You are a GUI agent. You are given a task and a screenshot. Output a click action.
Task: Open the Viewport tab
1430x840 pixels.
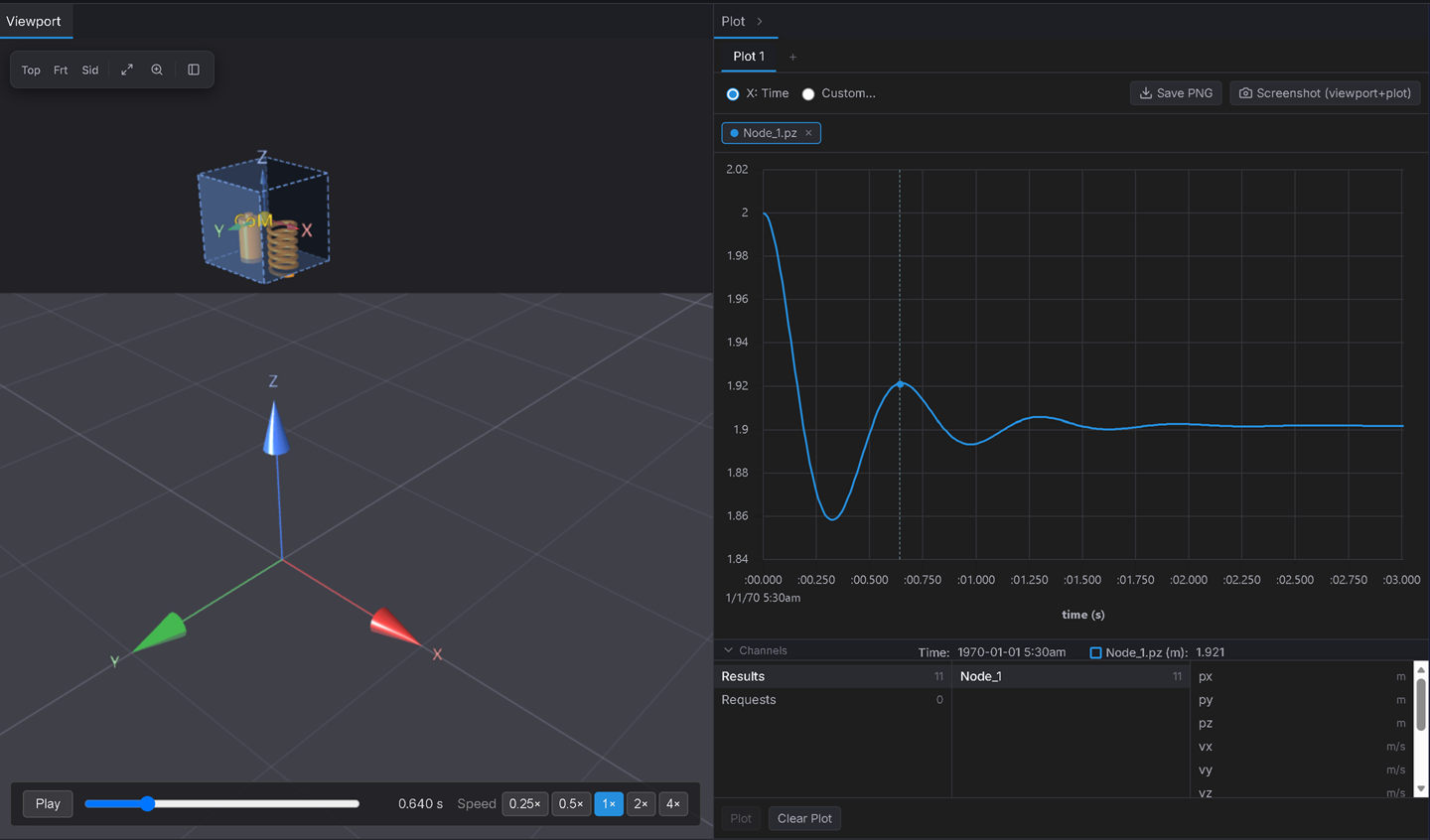(34, 21)
